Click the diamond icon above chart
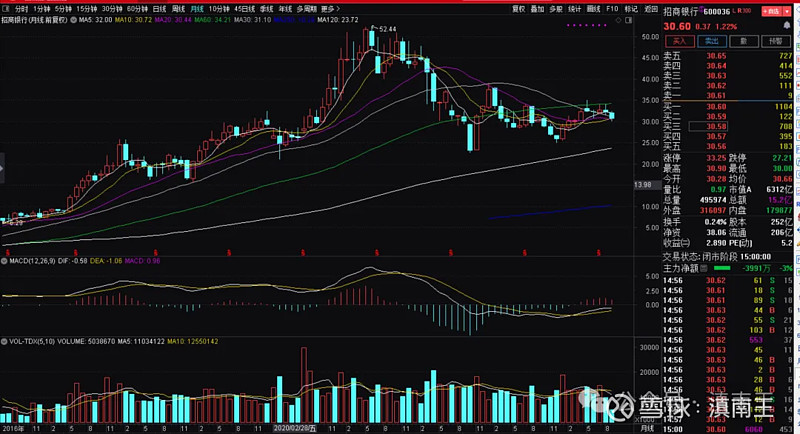This screenshot has width=800, height=434. 618,20
